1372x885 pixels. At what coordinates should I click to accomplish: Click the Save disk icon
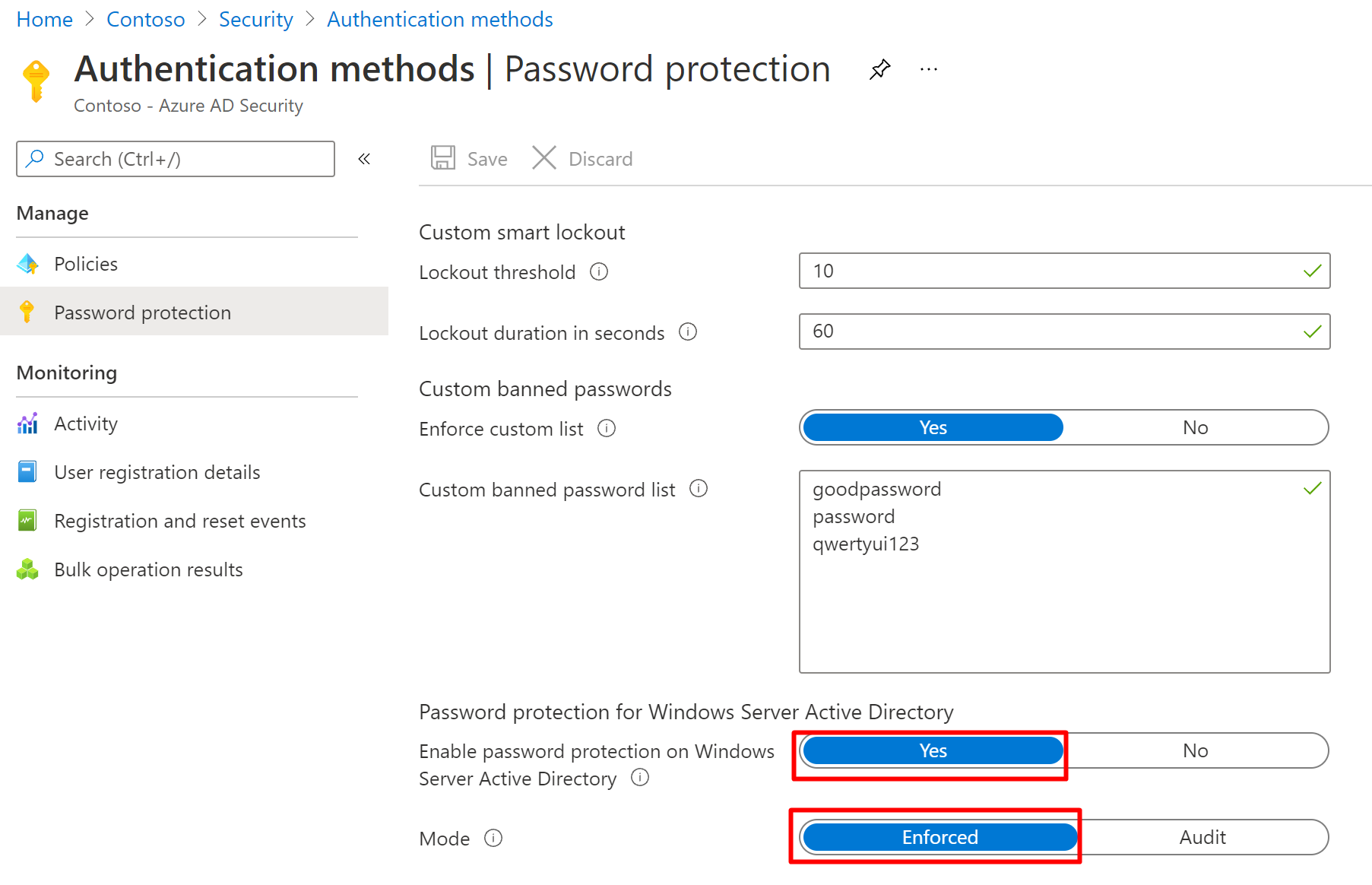coord(443,158)
